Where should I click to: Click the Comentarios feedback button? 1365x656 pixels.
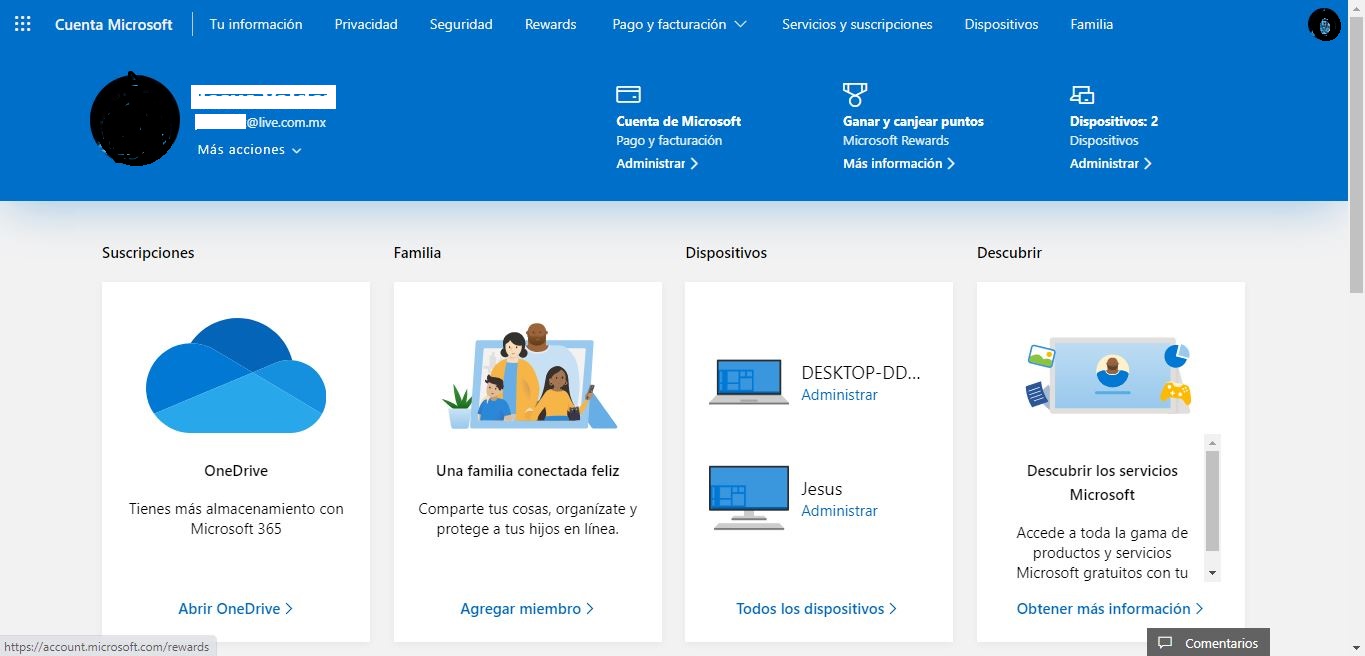click(x=1208, y=643)
